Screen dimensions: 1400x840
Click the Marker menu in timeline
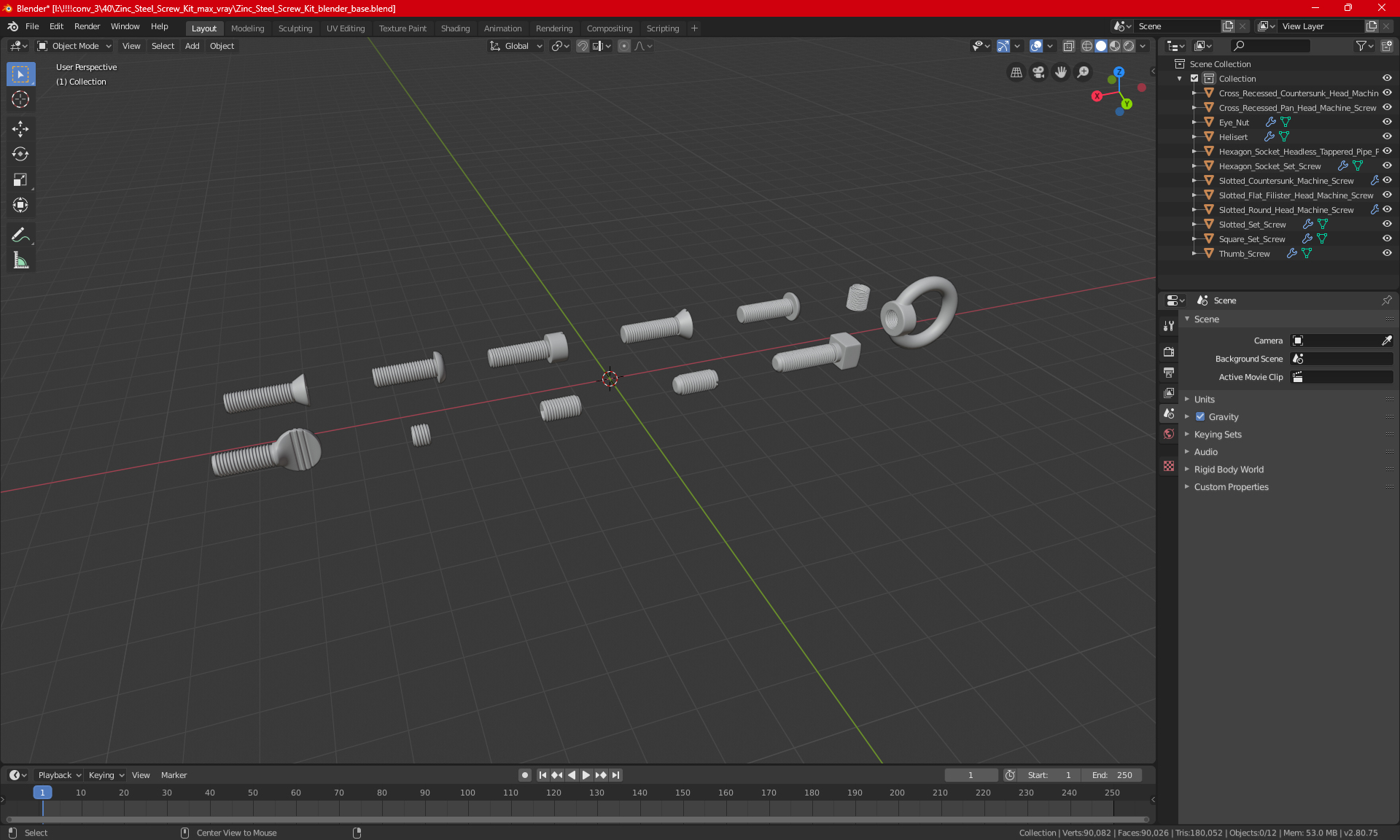tap(174, 775)
